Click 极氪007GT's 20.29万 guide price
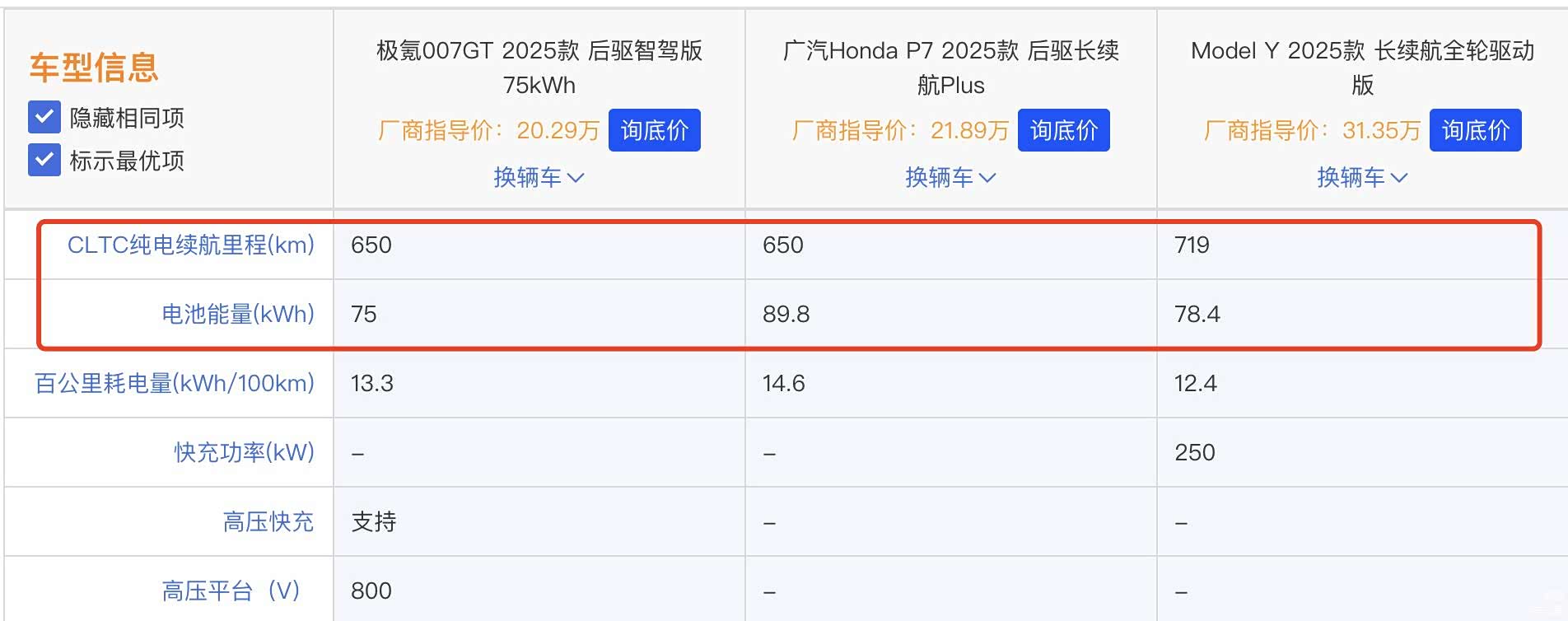 558,130
